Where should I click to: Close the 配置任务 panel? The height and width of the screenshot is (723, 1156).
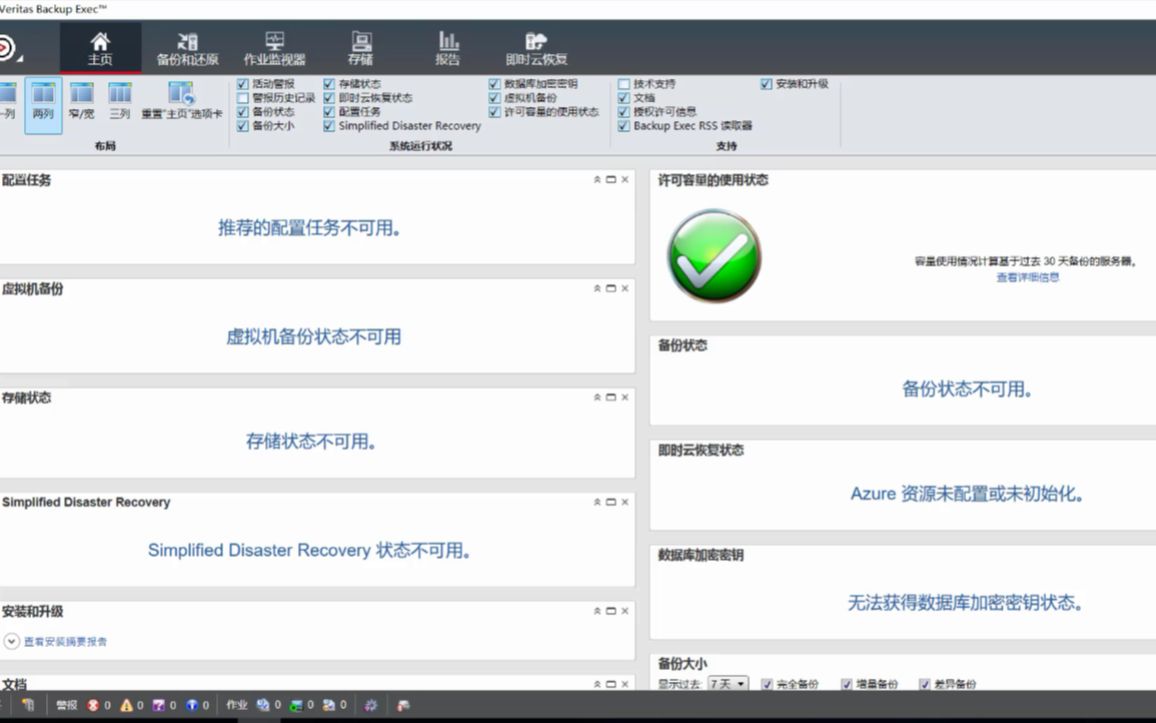[624, 180]
